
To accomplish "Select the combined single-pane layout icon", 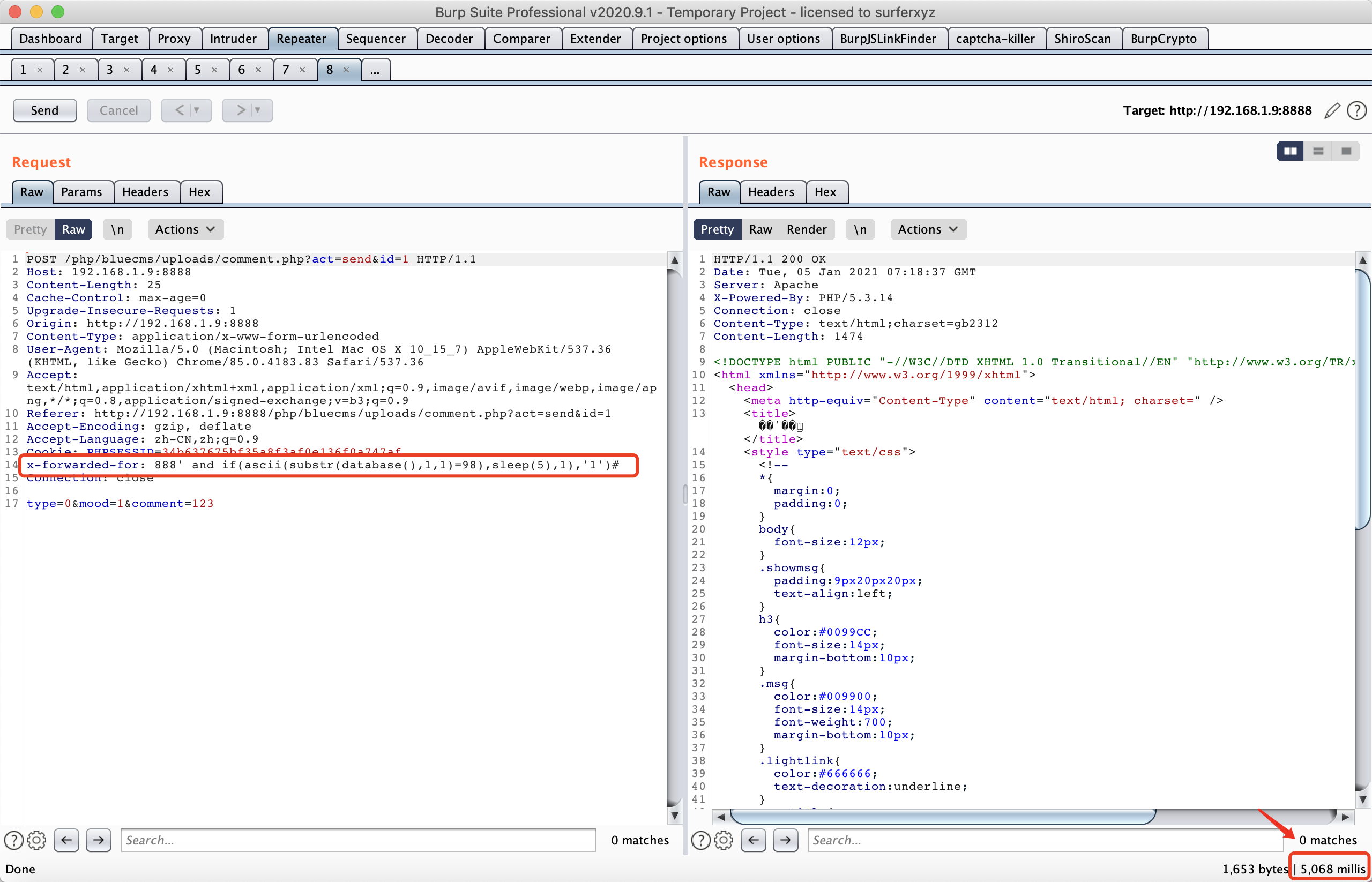I will 1346,151.
